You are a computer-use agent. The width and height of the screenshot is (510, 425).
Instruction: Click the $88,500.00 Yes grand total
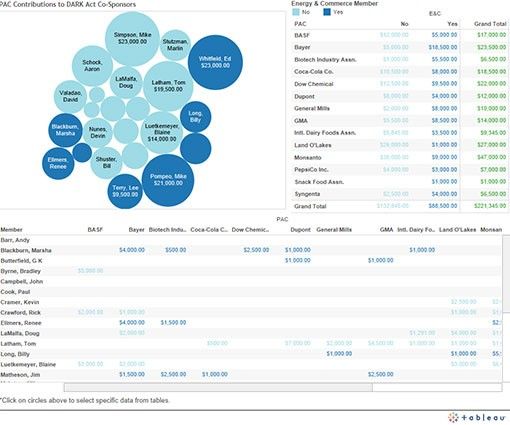[x=443, y=206]
